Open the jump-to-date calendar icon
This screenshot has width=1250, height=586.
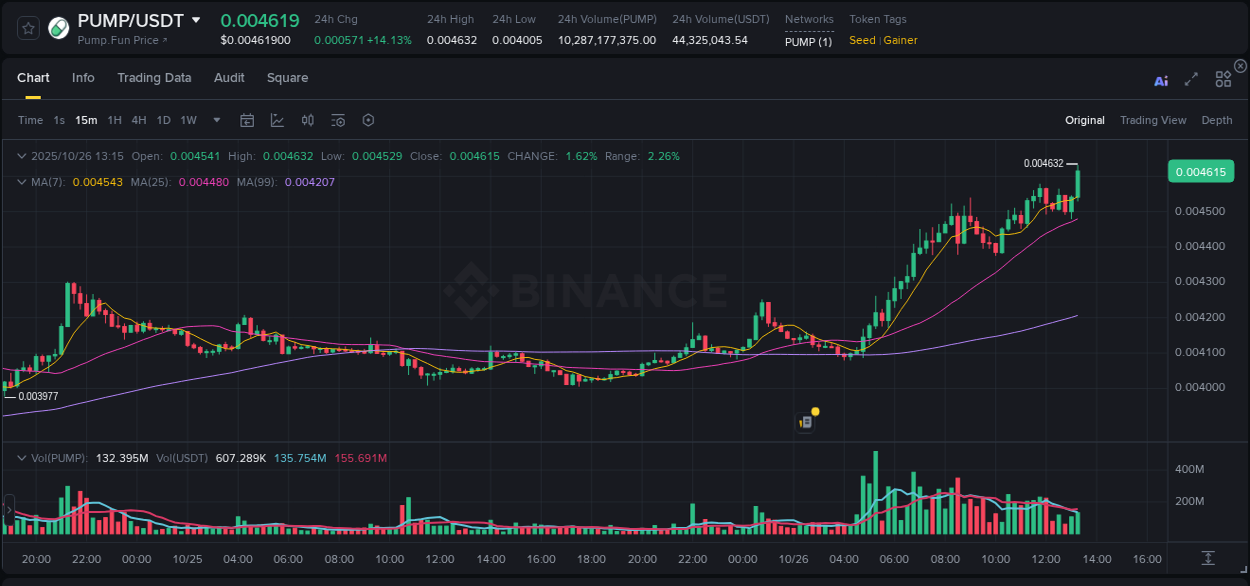[247, 120]
